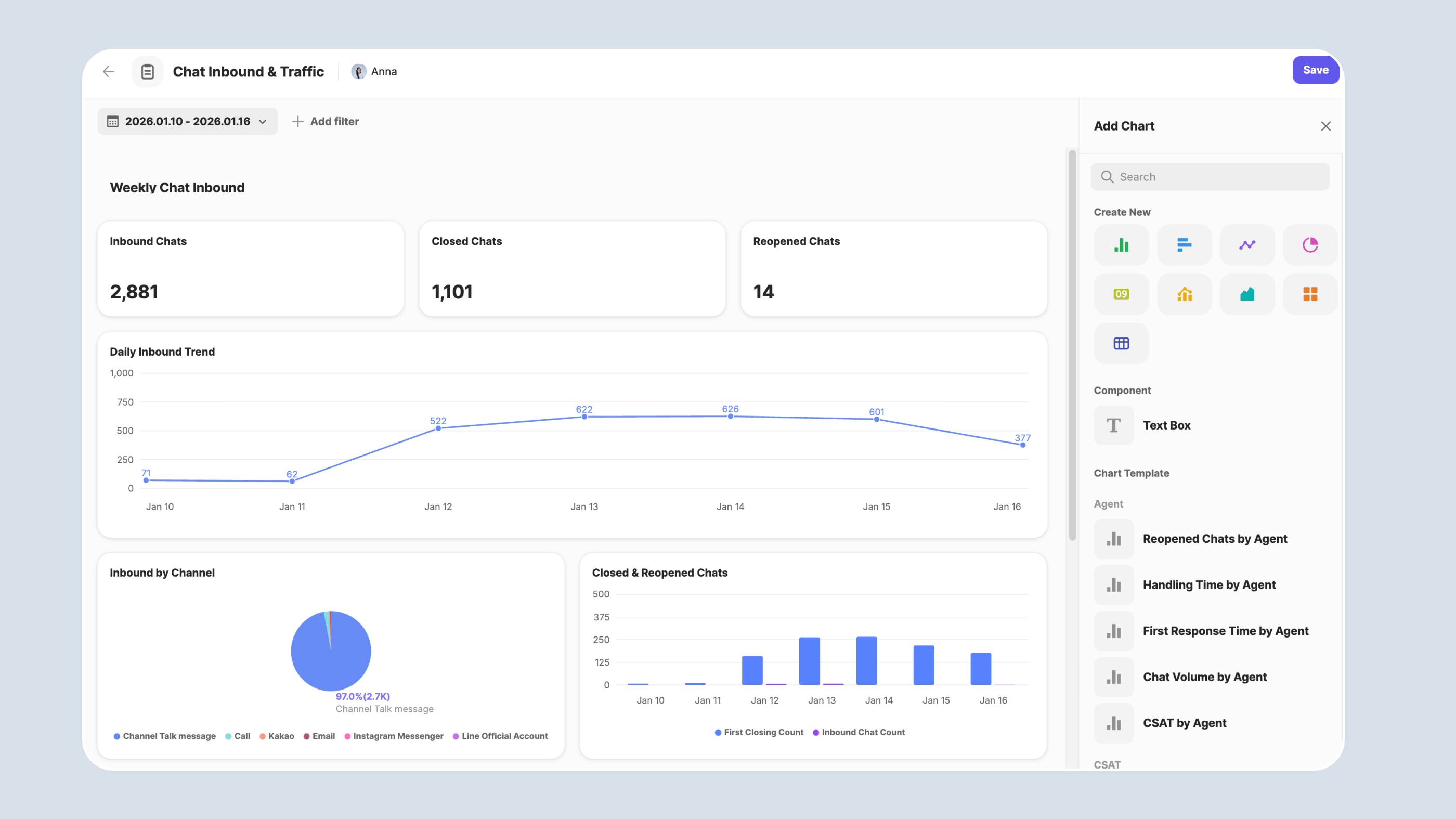
Task: Create a new vertical bar chart
Action: point(1122,245)
